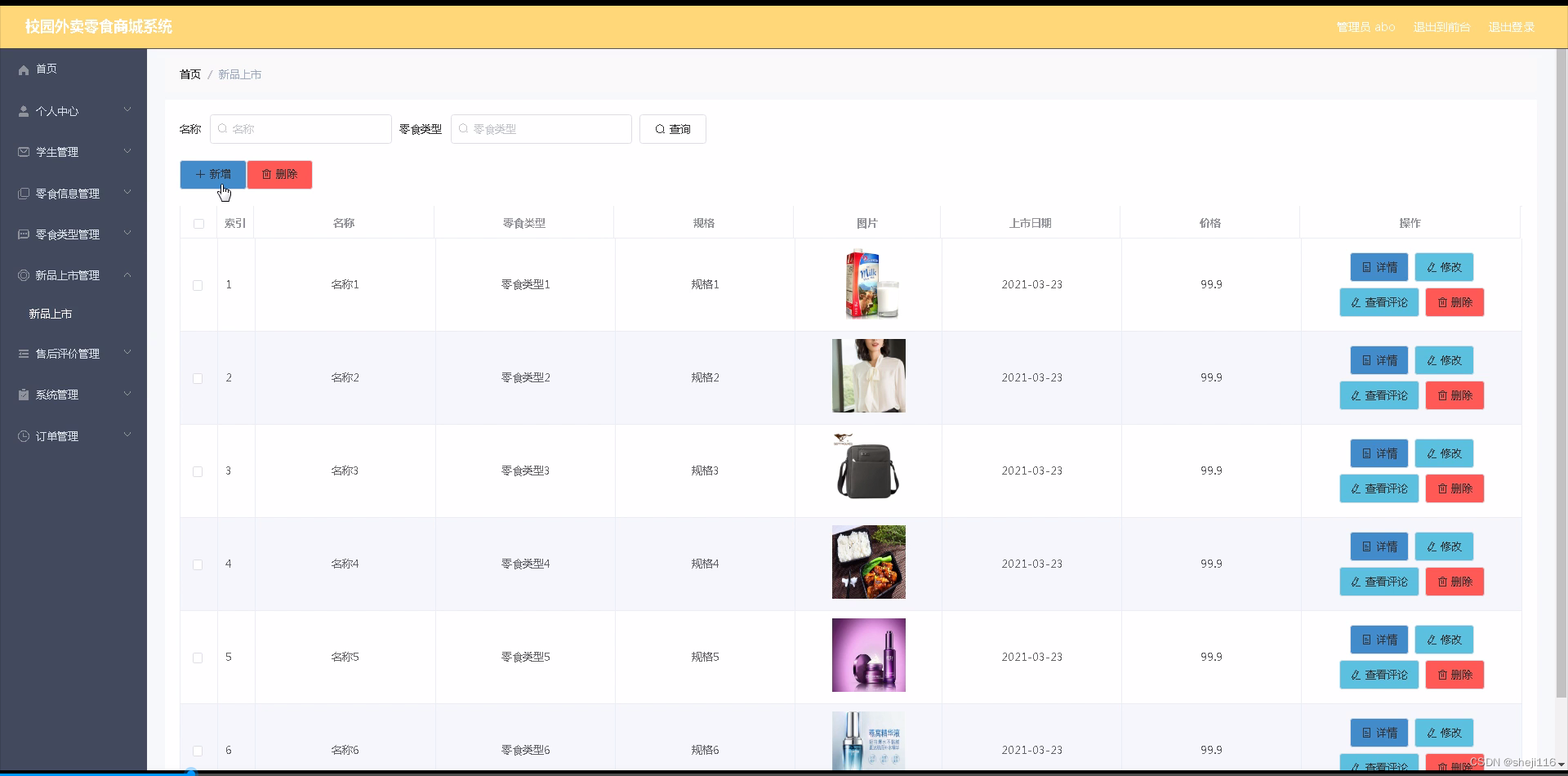1568x776 pixels.
Task: Open 零食信息管理 via its sidebar icon
Action: click(23, 194)
